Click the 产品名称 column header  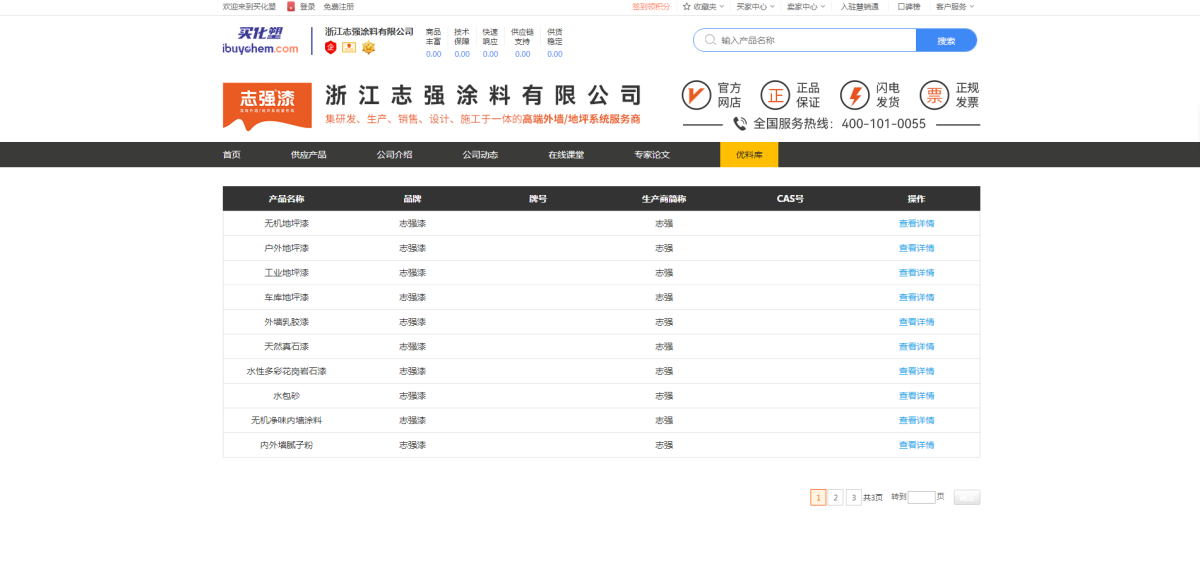click(286, 199)
